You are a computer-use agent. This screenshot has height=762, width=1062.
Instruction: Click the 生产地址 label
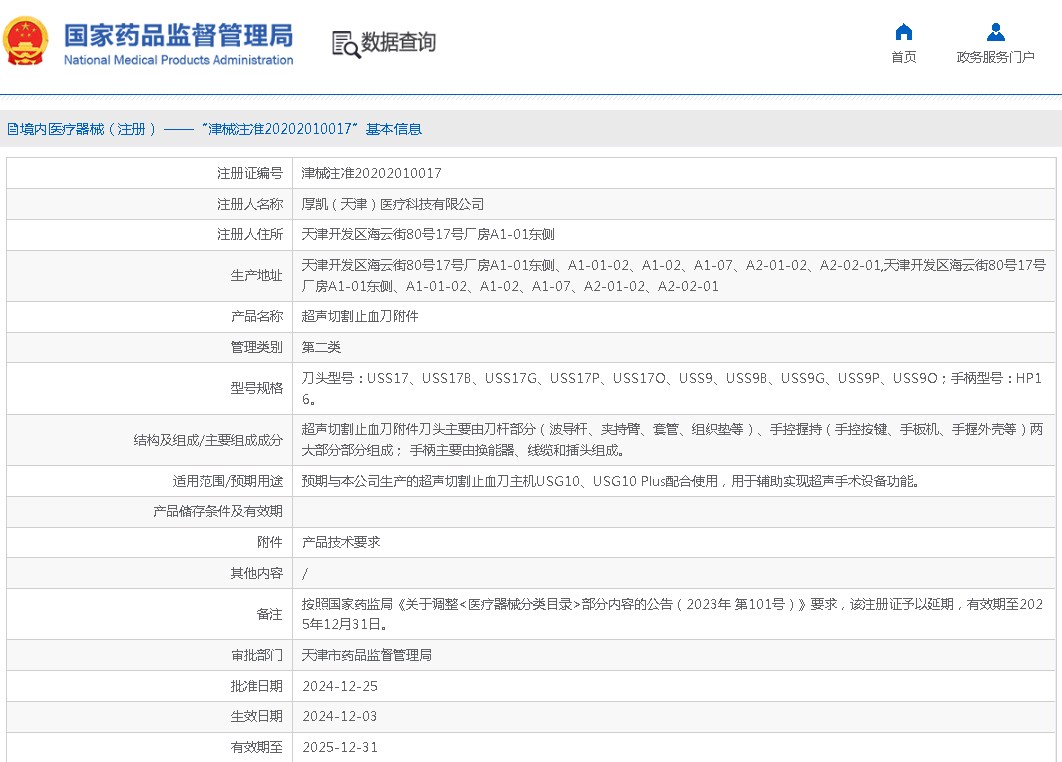click(x=257, y=276)
